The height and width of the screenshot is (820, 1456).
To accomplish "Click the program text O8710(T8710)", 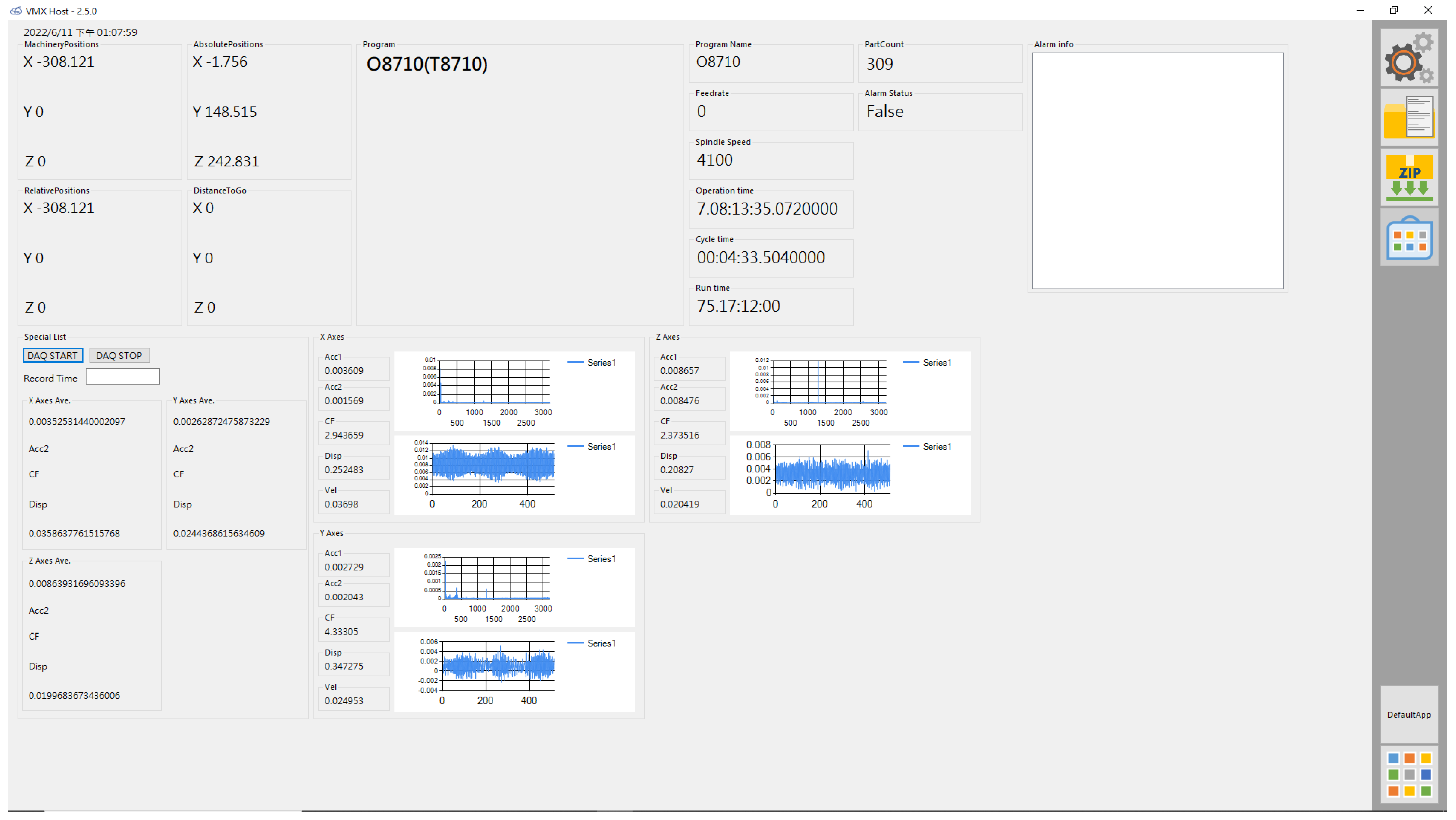I will pyautogui.click(x=427, y=64).
